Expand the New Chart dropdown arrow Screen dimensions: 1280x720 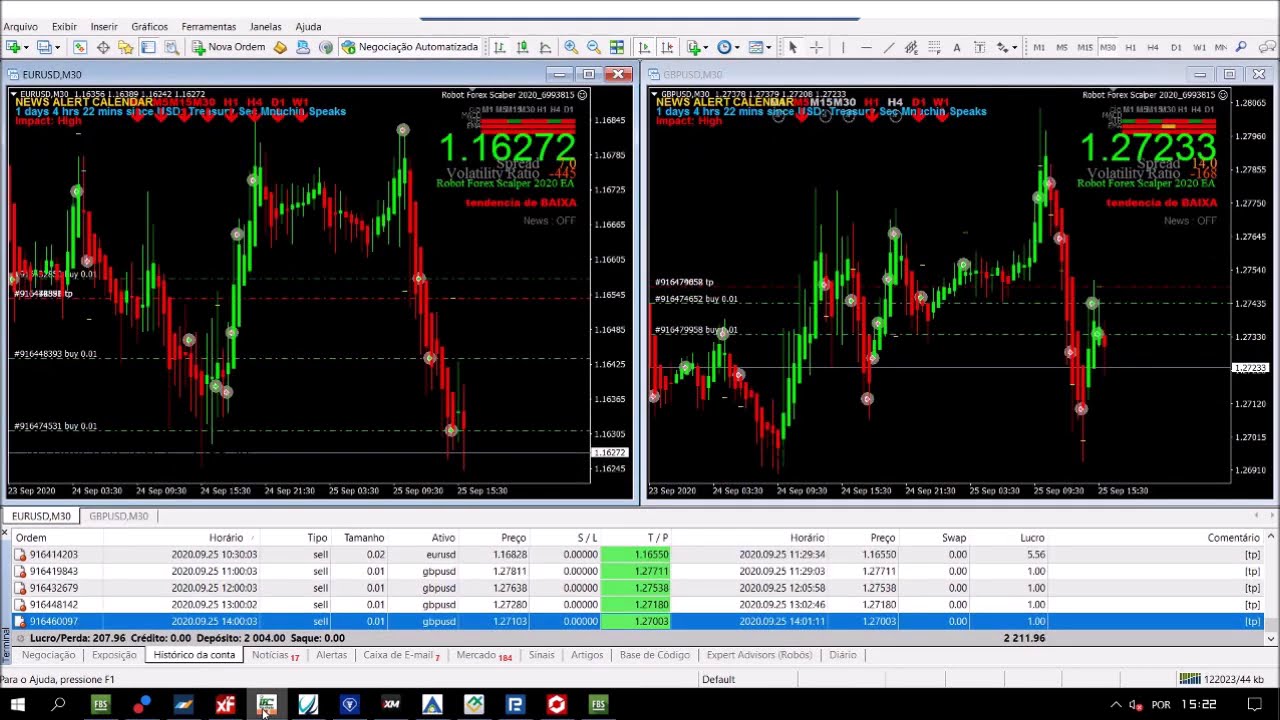(x=26, y=47)
